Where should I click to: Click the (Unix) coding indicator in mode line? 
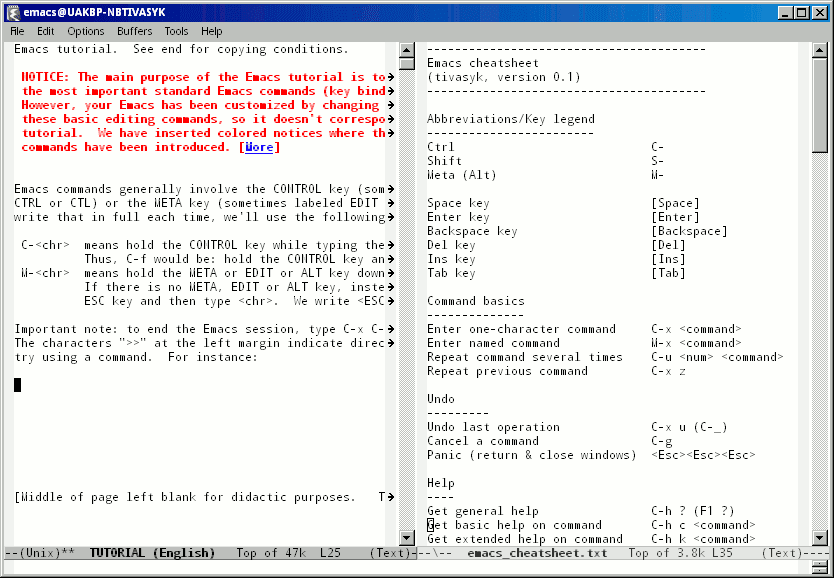point(40,553)
